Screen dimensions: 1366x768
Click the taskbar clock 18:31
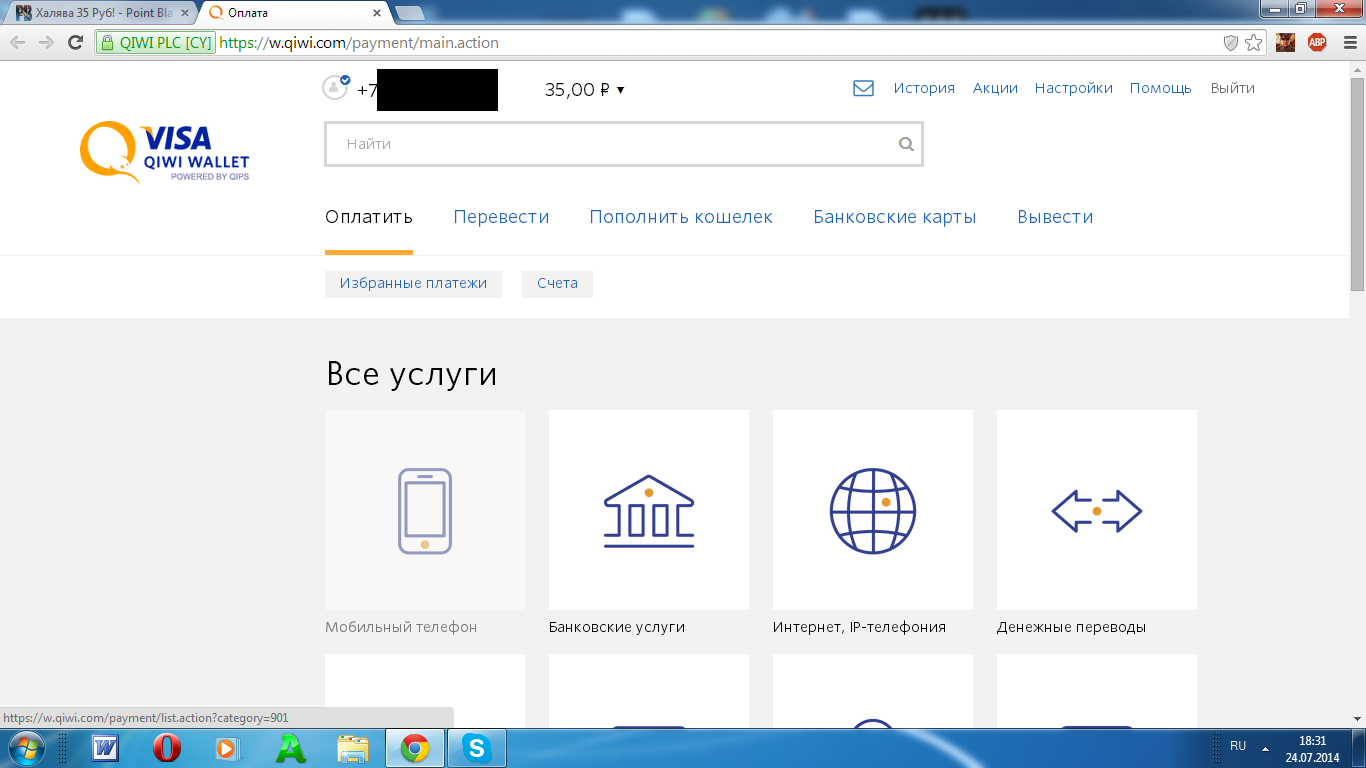tap(1312, 741)
